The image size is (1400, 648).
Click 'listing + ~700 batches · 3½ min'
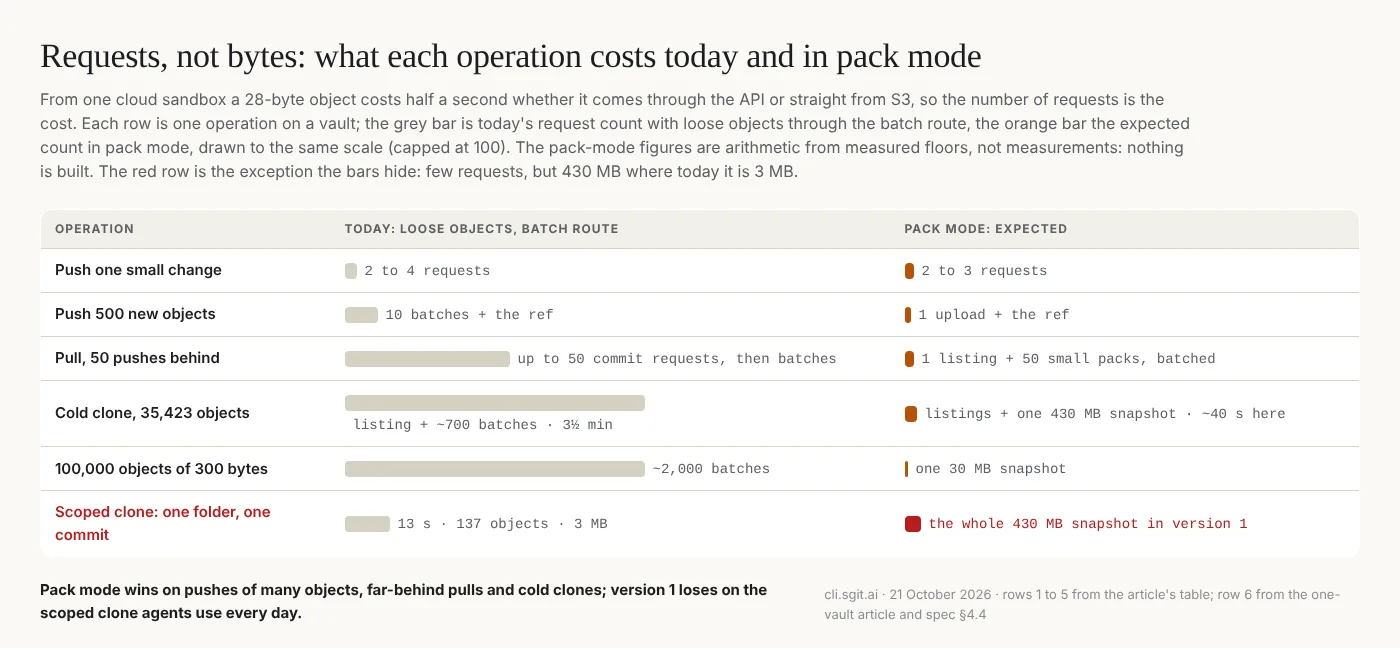483,425
